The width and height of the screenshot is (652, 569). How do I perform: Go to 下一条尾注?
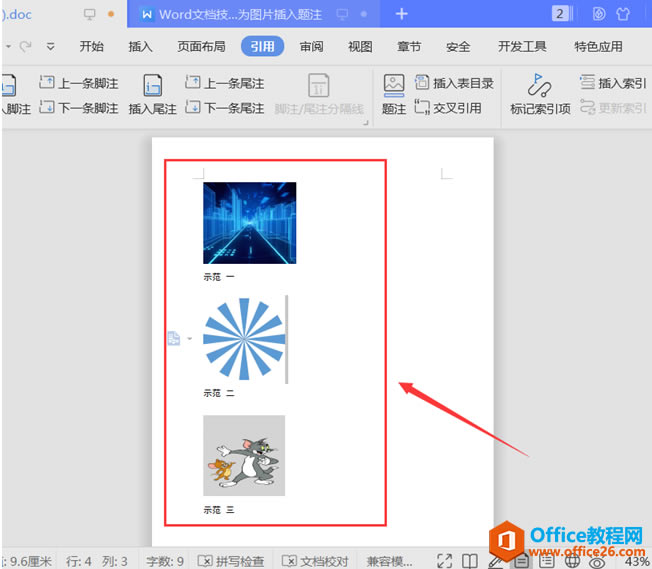225,108
